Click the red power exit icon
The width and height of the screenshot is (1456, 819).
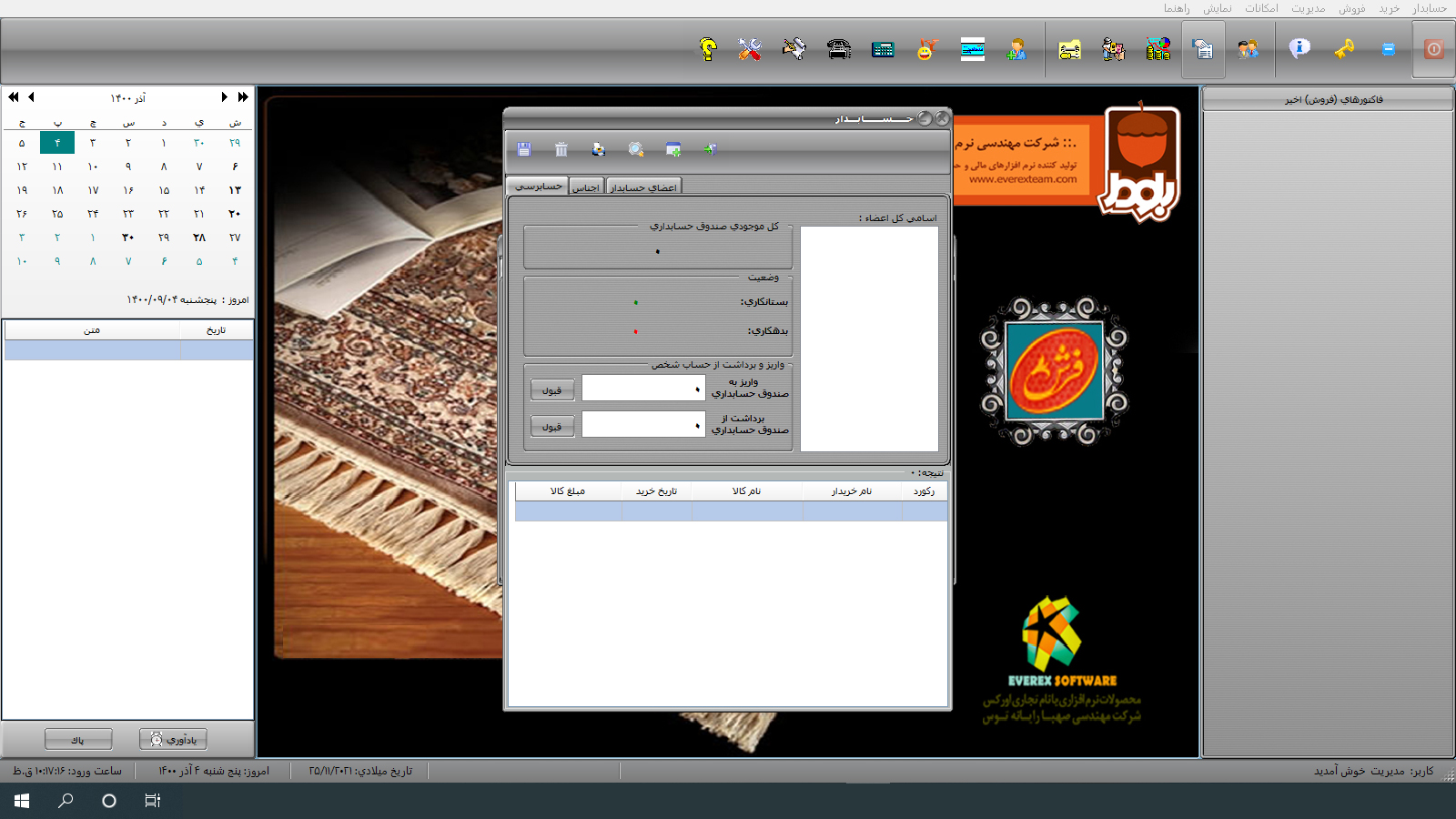click(x=1433, y=49)
